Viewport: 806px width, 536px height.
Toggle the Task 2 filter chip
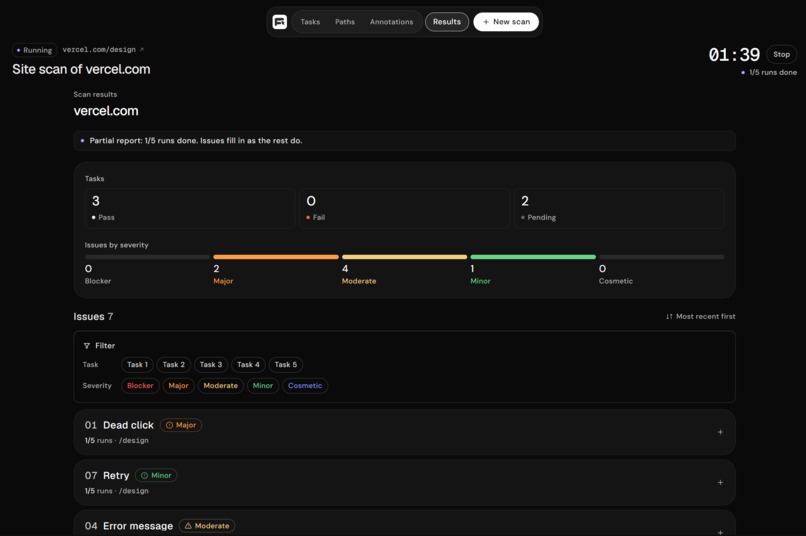pyautogui.click(x=173, y=364)
